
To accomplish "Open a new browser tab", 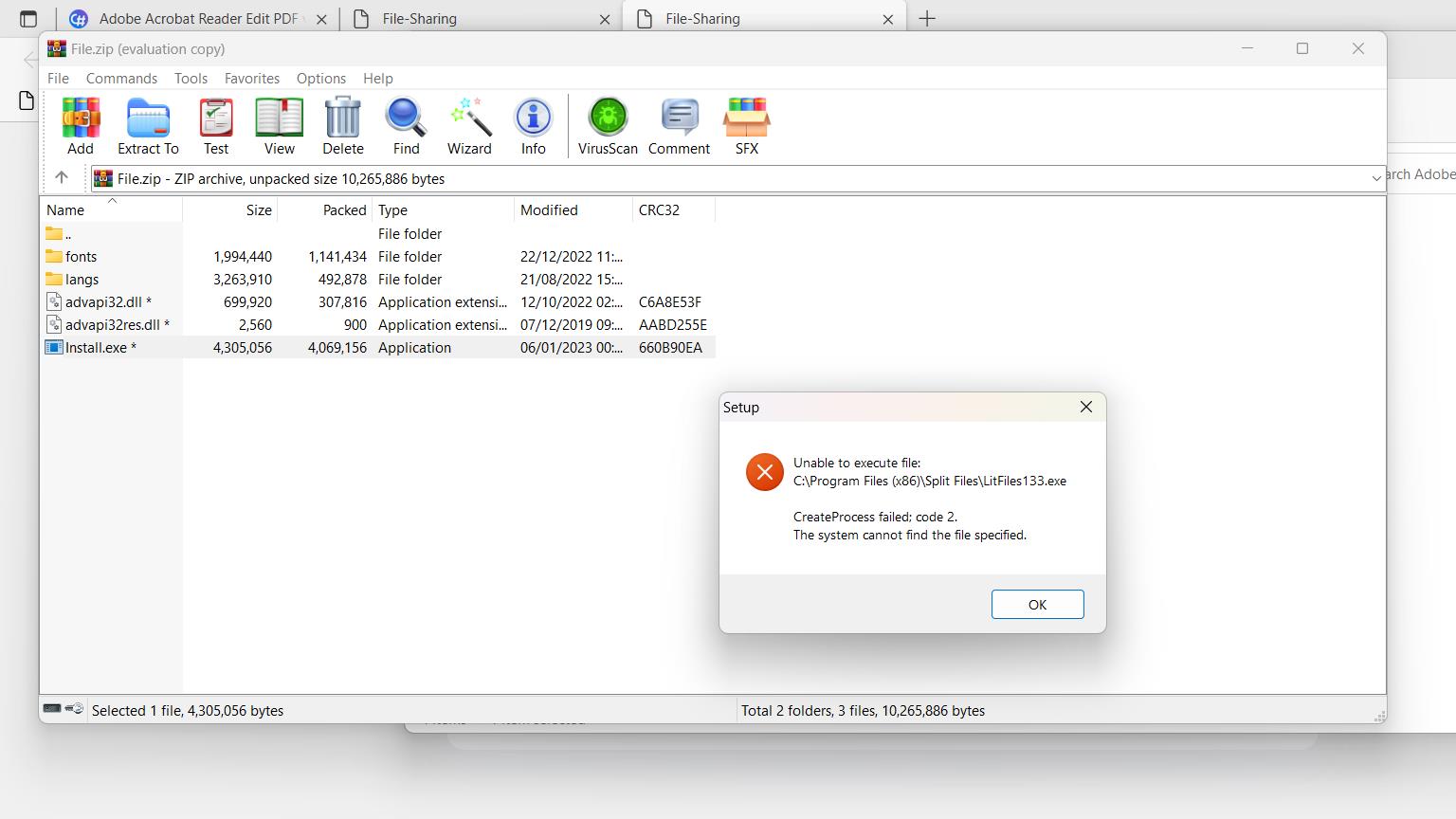I will (x=927, y=19).
